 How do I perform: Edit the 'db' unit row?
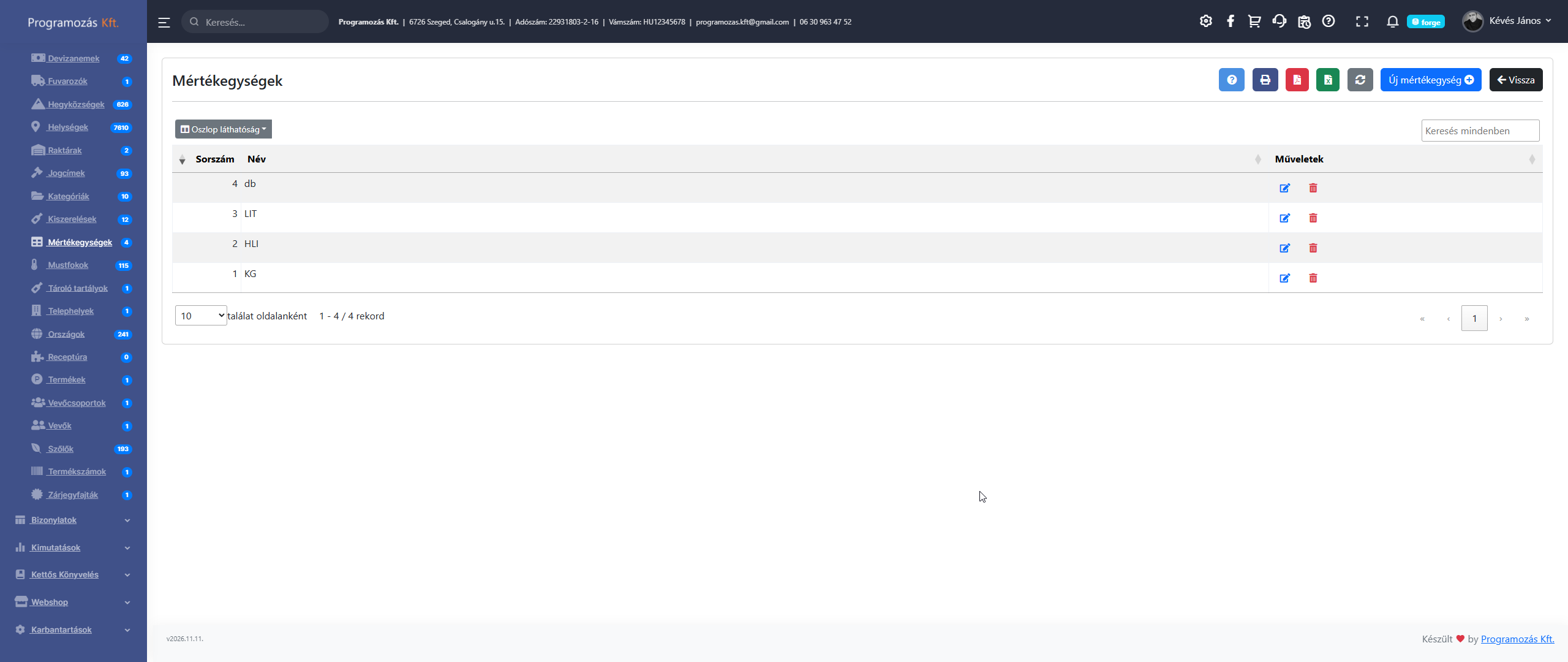pyautogui.click(x=1284, y=188)
